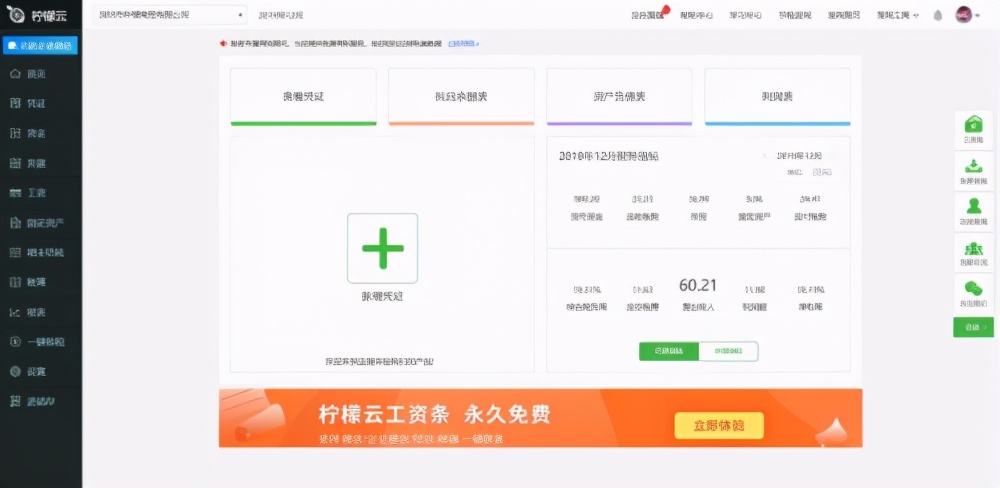The image size is (1000, 488).
Task: Open the card with orange underline
Action: pyautogui.click(x=461, y=96)
